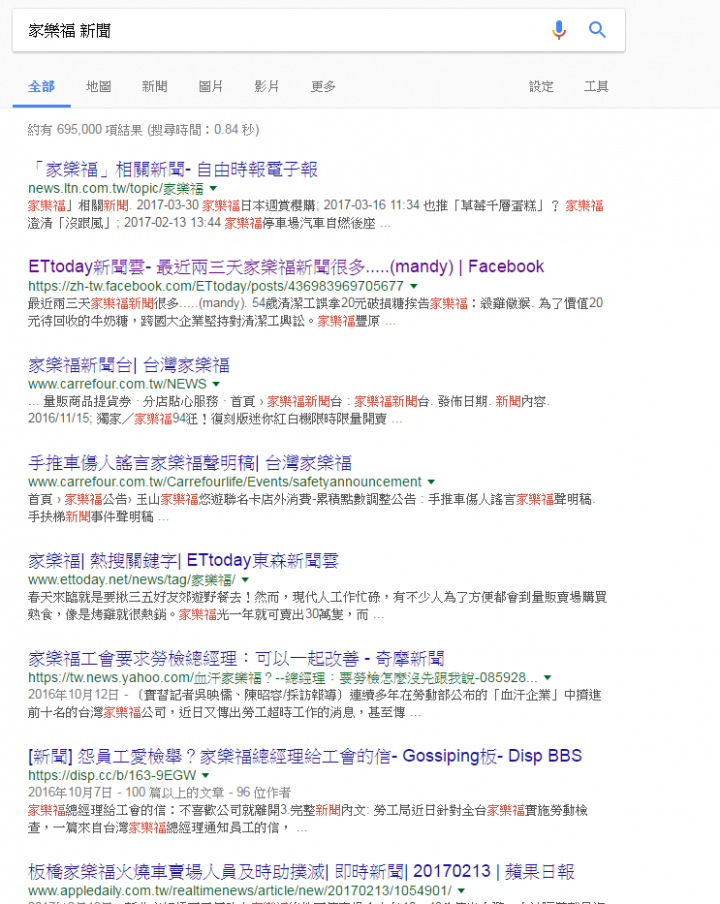Open 板橋家樂福火燒車 蘋果日報 result
Viewport: 720px width, 904px height.
301,871
